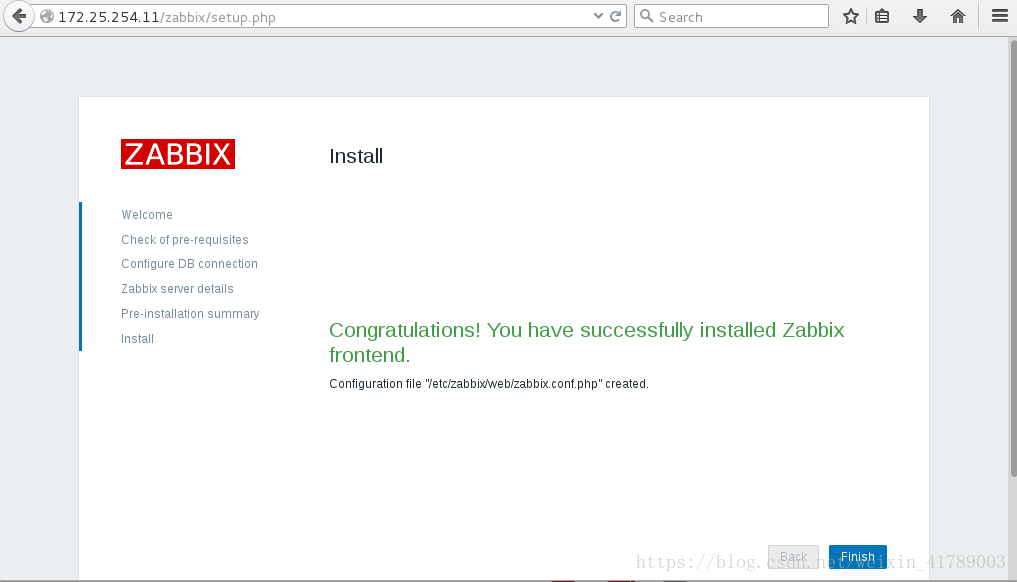Focus the browser Search field
The height and width of the screenshot is (582, 1017).
731,16
